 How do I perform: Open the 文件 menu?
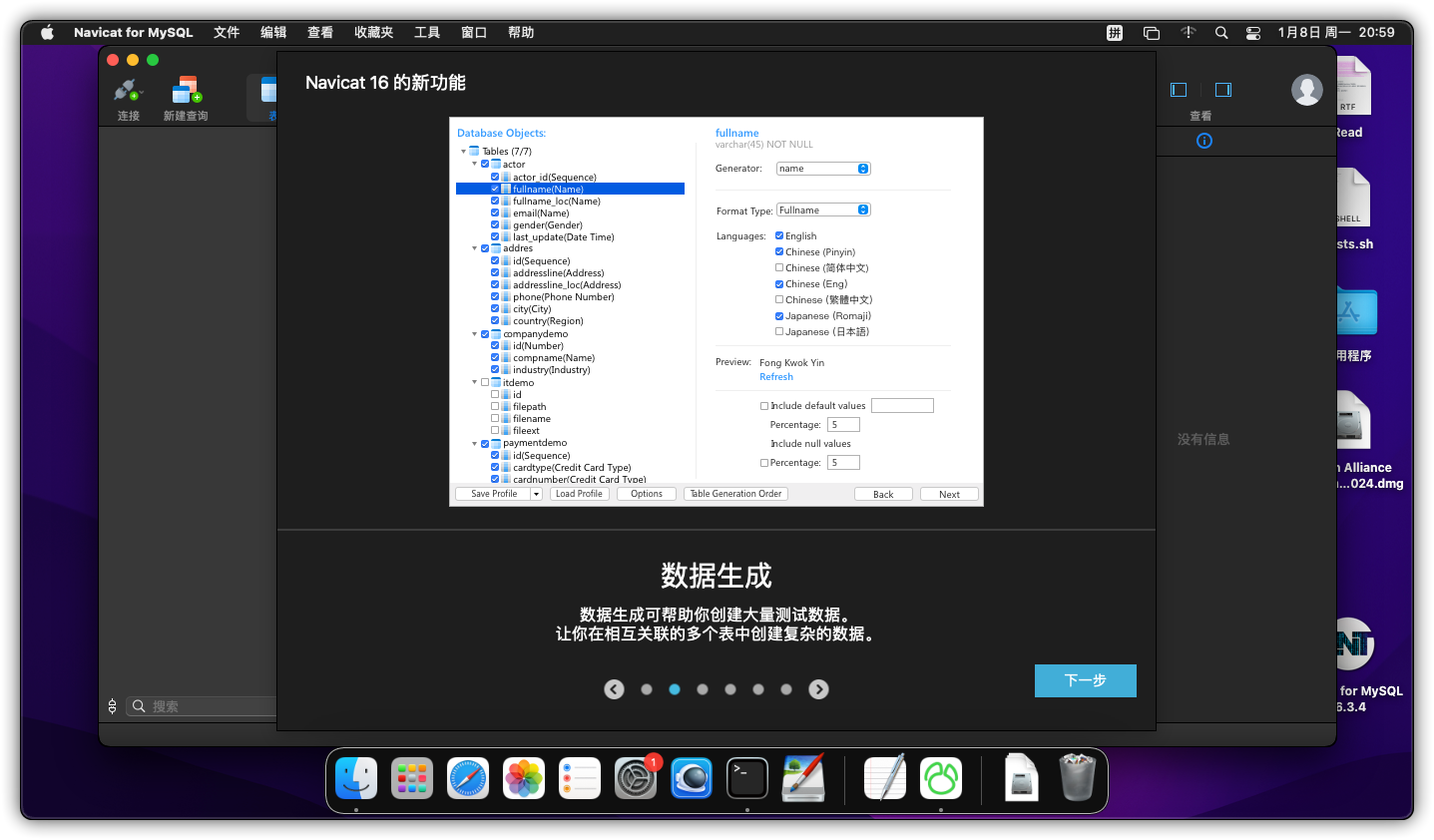tap(227, 32)
